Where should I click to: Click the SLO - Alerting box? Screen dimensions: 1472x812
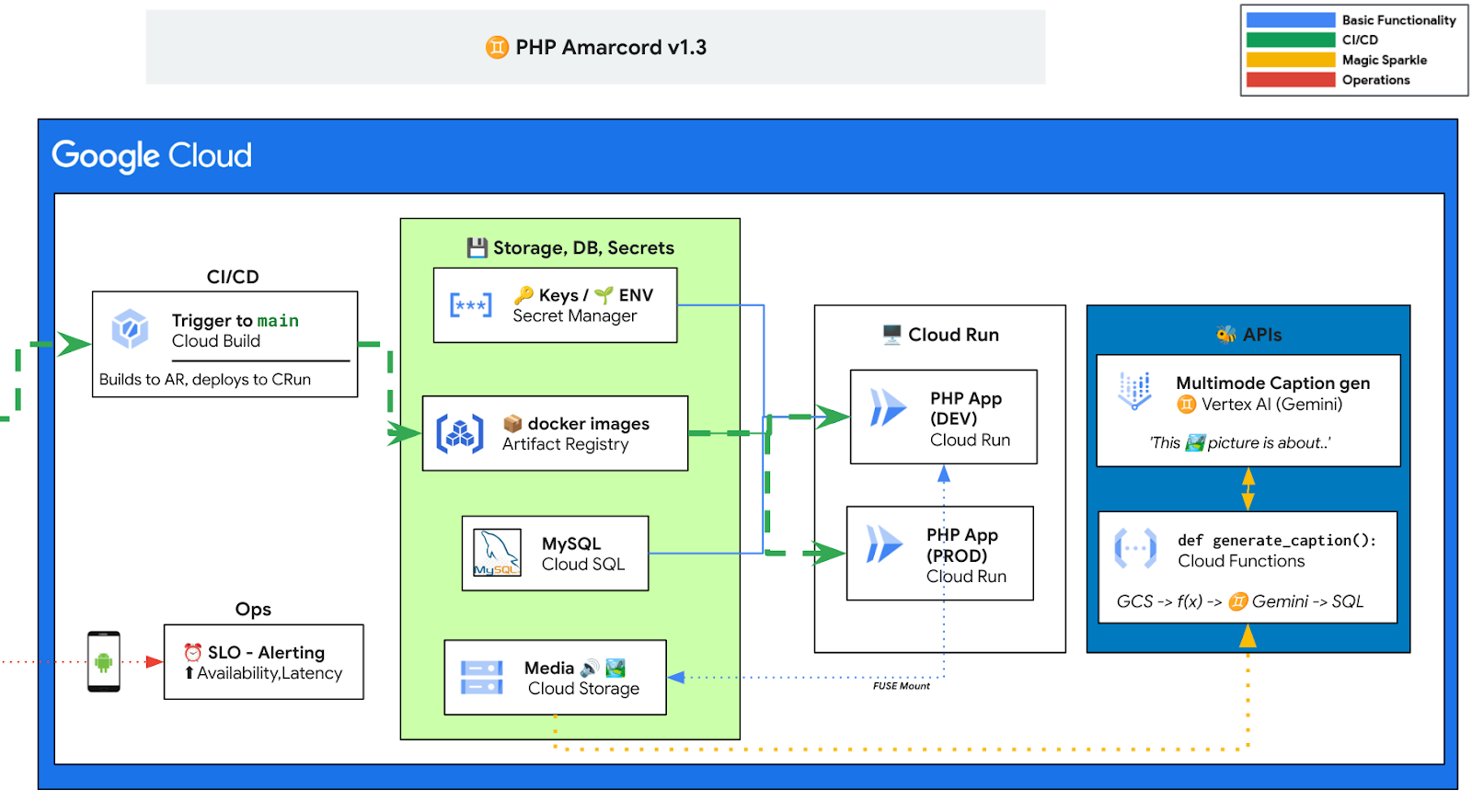point(264,662)
